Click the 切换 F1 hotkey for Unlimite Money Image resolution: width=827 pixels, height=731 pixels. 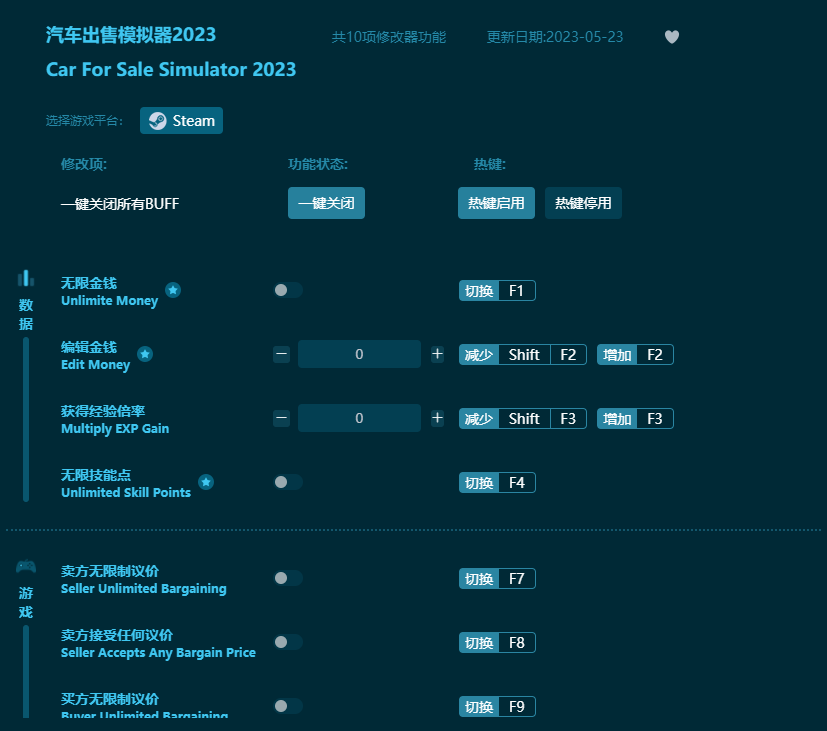497,291
